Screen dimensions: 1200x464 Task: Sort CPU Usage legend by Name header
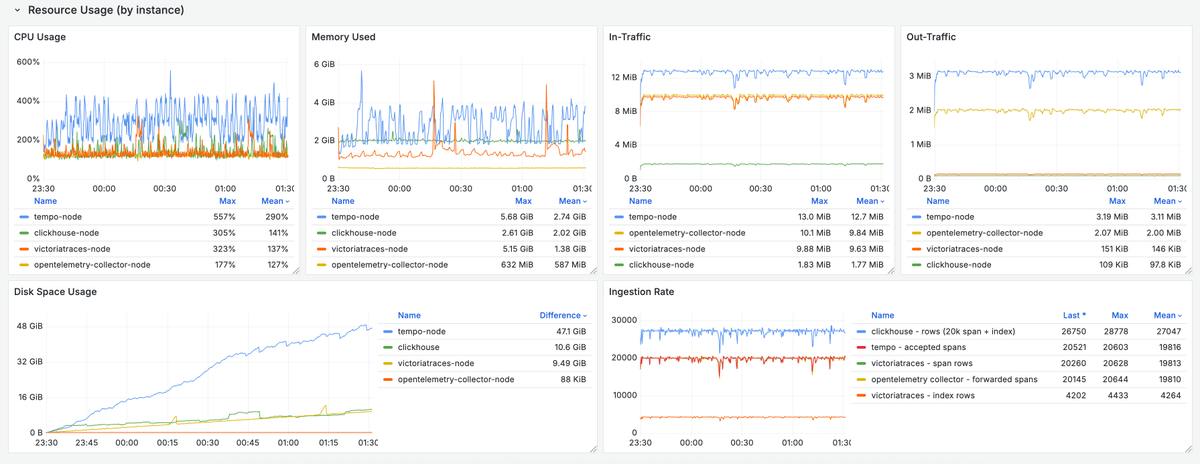click(45, 201)
